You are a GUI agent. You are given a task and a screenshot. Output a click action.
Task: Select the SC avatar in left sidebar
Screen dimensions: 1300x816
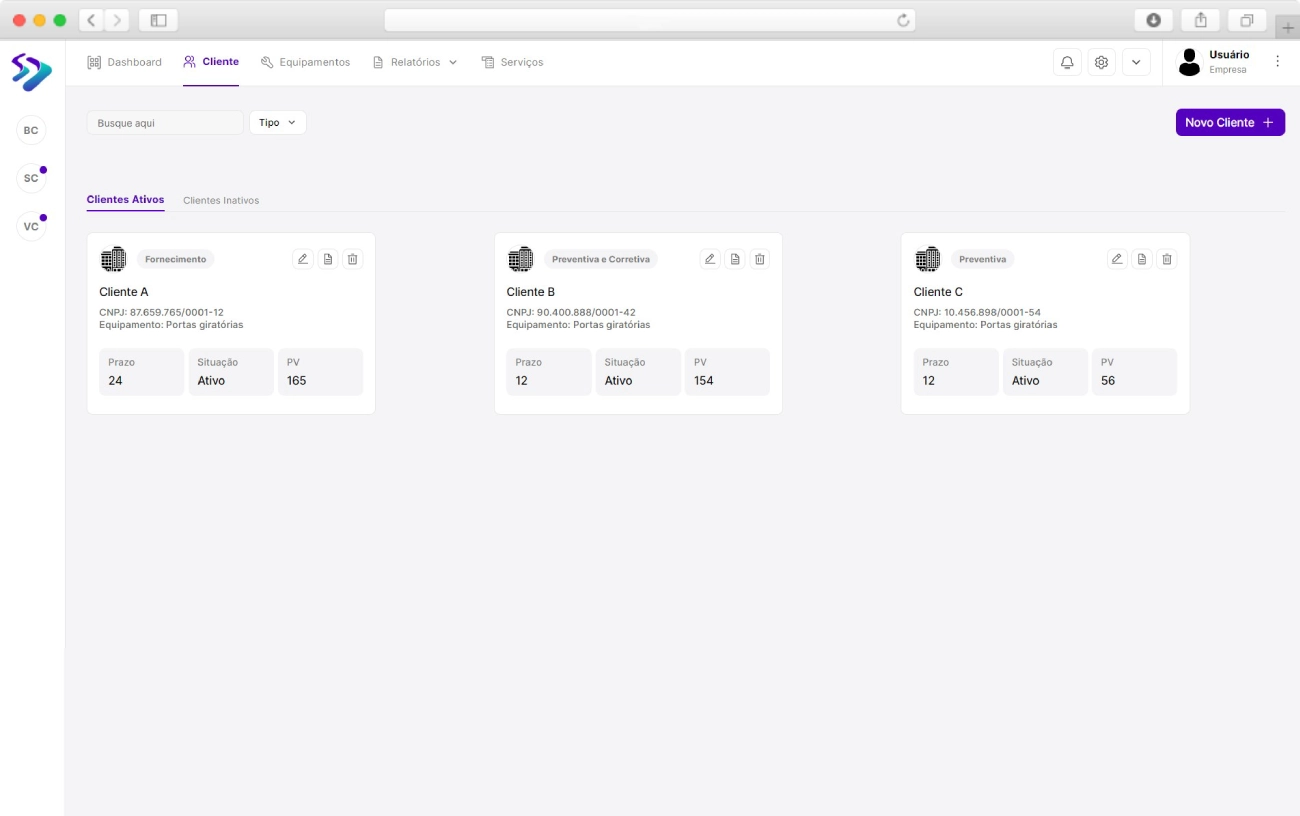point(31,178)
